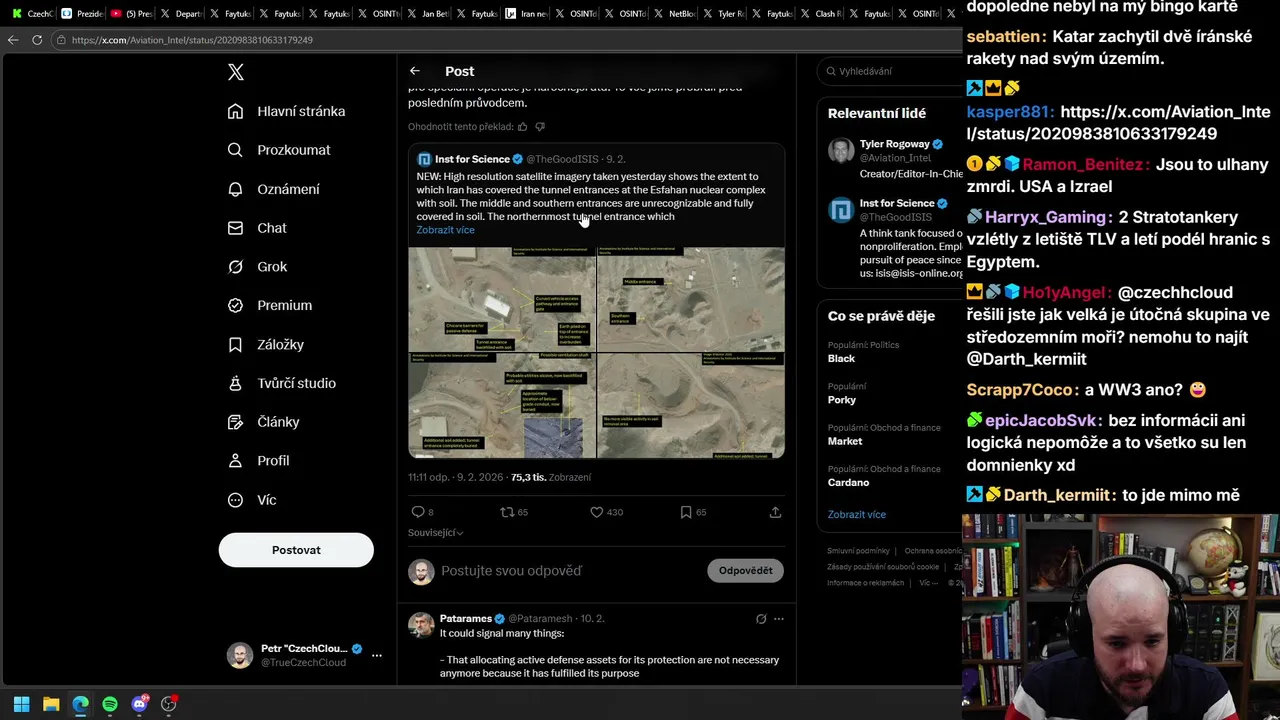1280x720 pixels.
Task: Open the Inst for Science quoted author name
Action: (472, 159)
